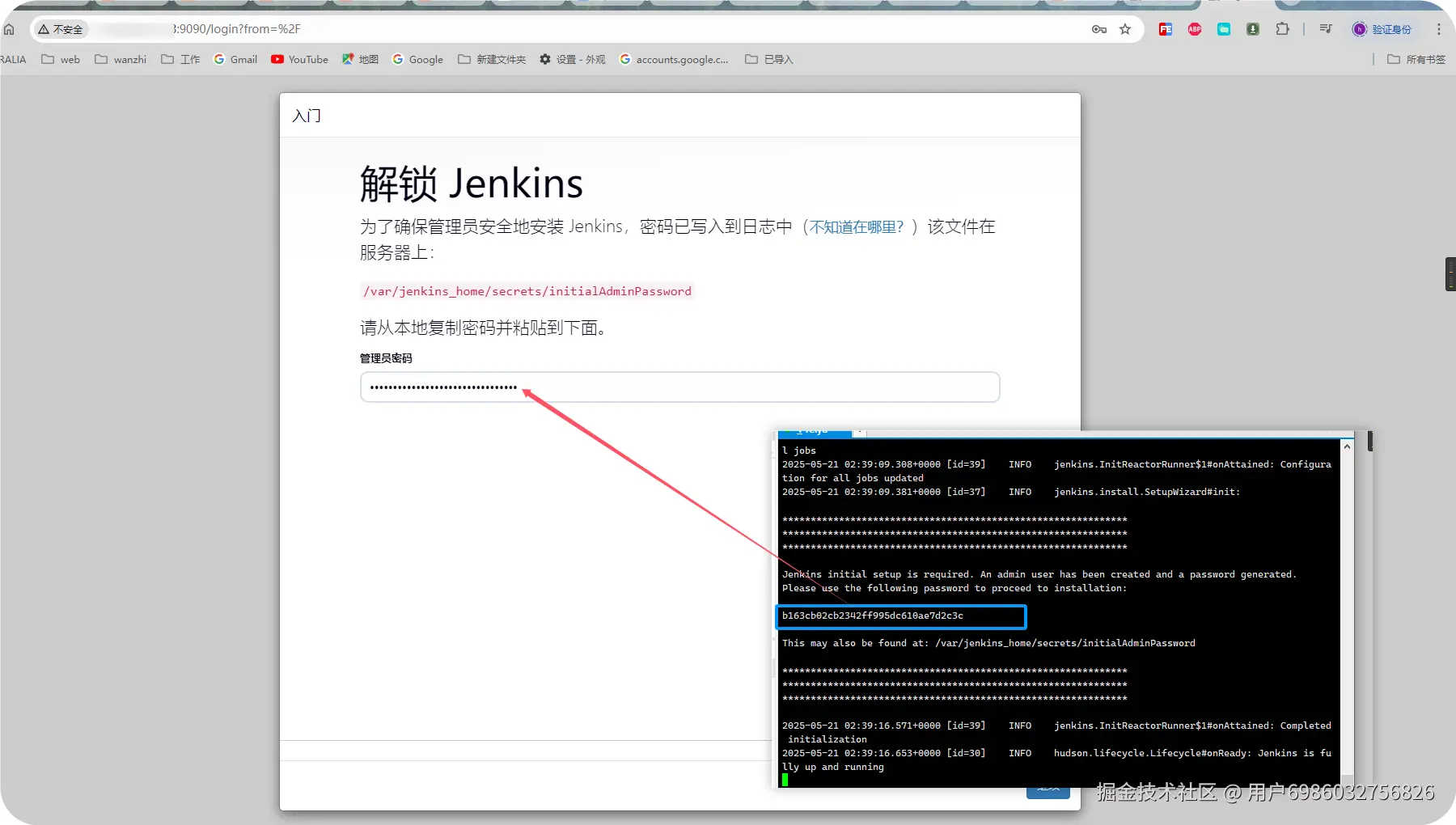Click the 不安全 site security indicator
Image resolution: width=1456 pixels, height=825 pixels.
(61, 29)
